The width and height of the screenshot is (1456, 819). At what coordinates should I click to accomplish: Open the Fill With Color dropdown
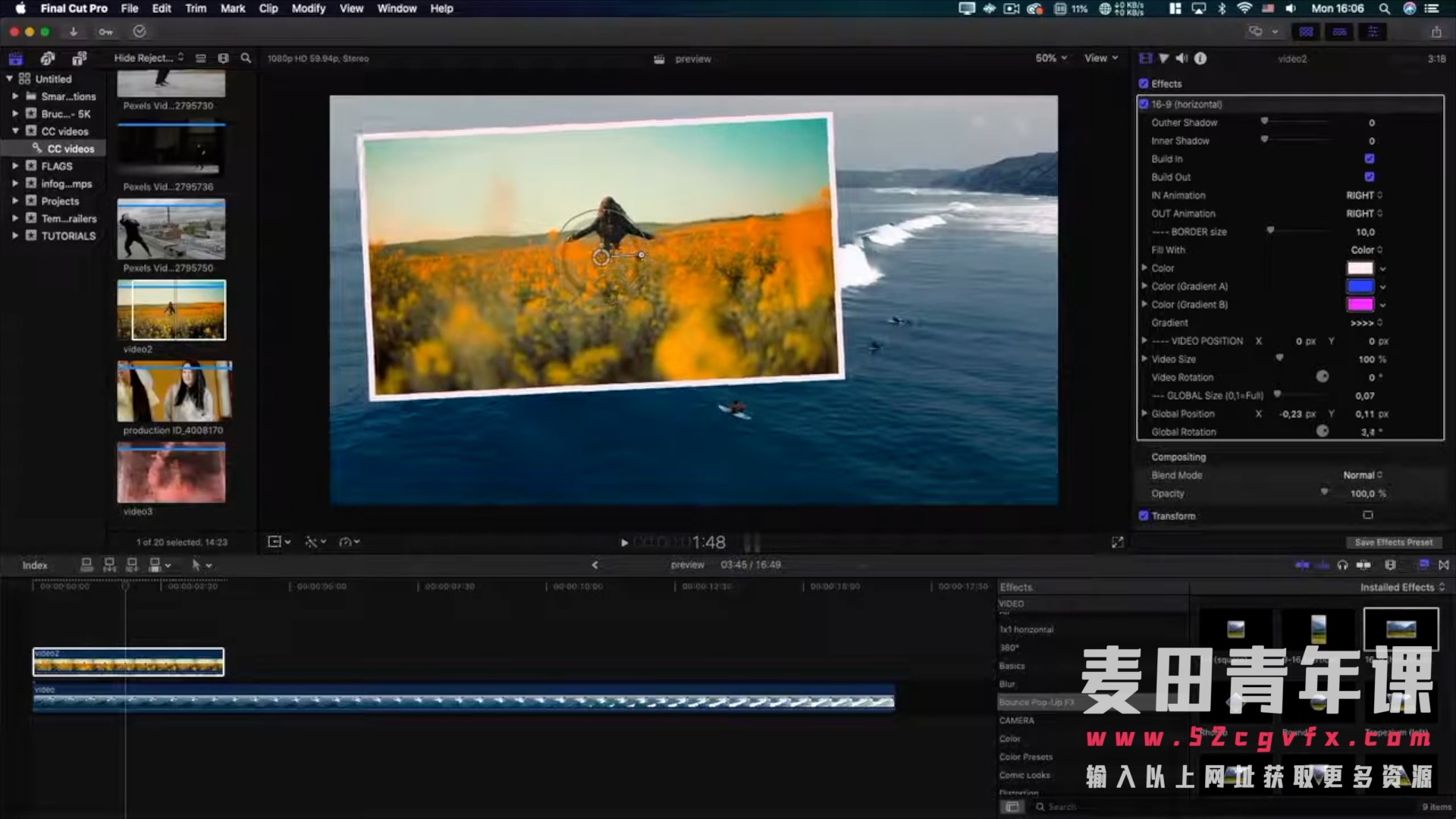pos(1367,250)
